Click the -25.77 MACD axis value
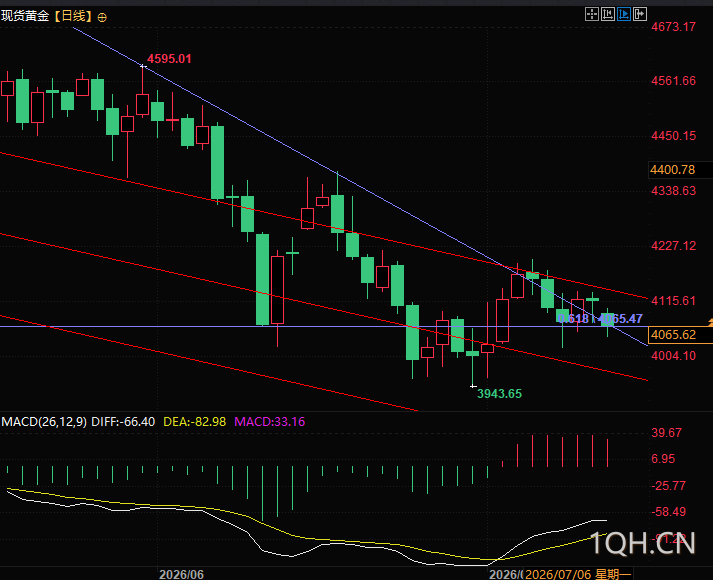The height and width of the screenshot is (580, 713). (668, 486)
